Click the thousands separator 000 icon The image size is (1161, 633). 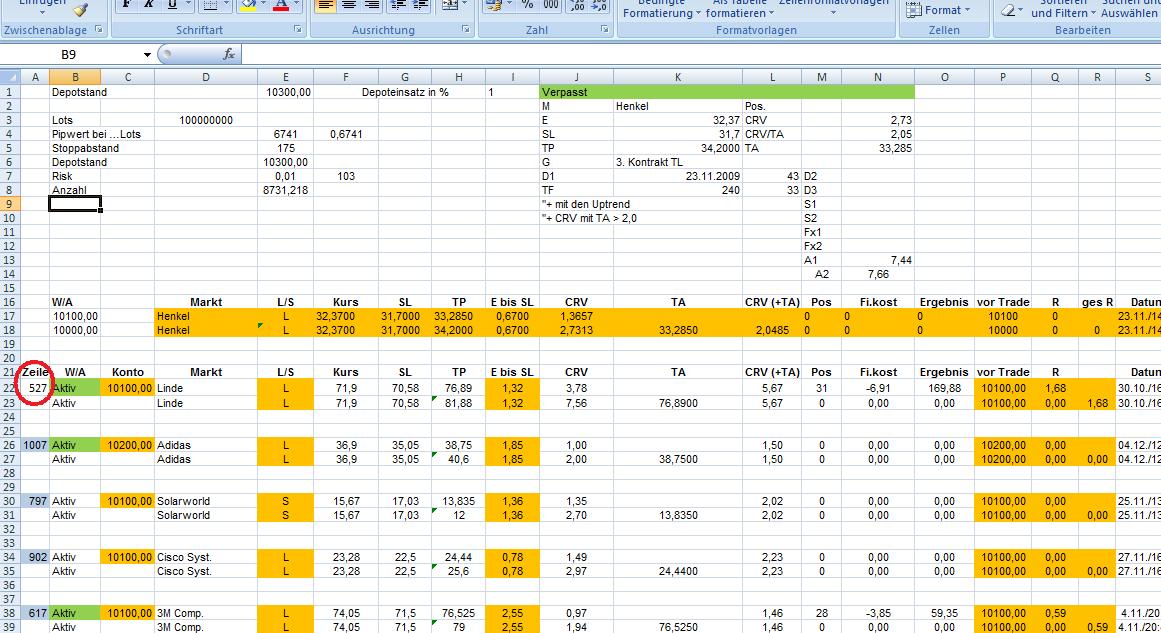550,5
